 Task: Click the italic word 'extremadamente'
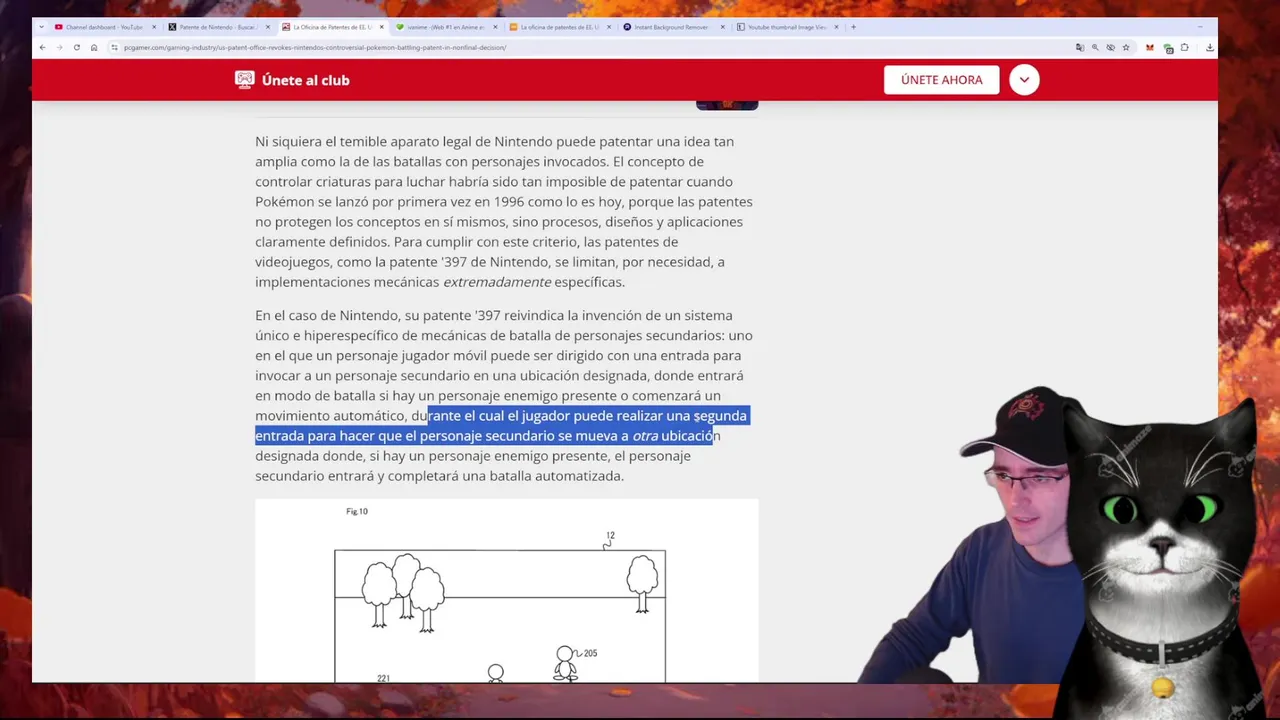pyautogui.click(x=497, y=282)
